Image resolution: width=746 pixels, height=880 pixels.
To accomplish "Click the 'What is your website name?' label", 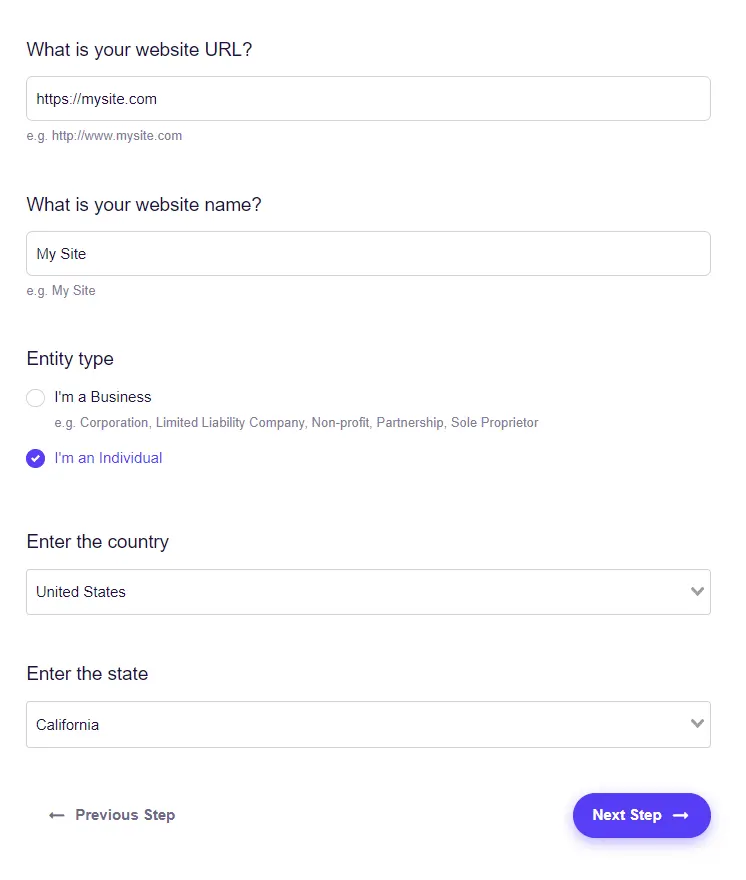I will [x=144, y=205].
